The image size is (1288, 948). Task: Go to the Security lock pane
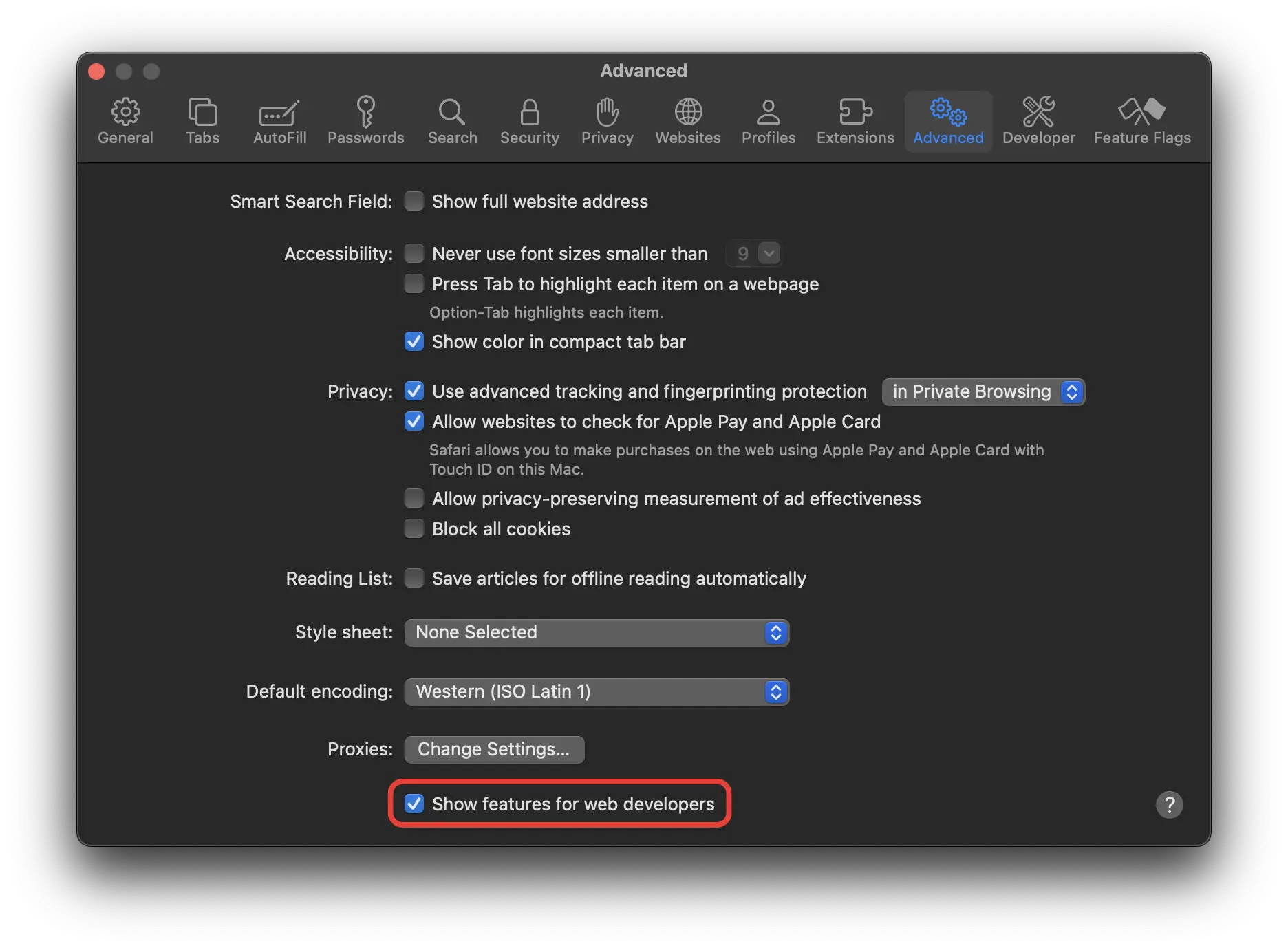coord(529,121)
